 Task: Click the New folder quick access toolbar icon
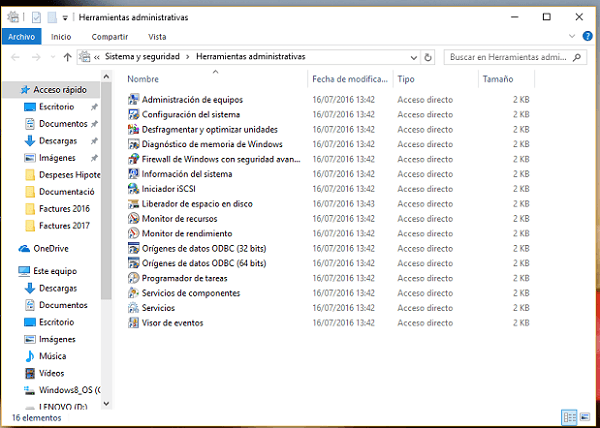click(52, 17)
